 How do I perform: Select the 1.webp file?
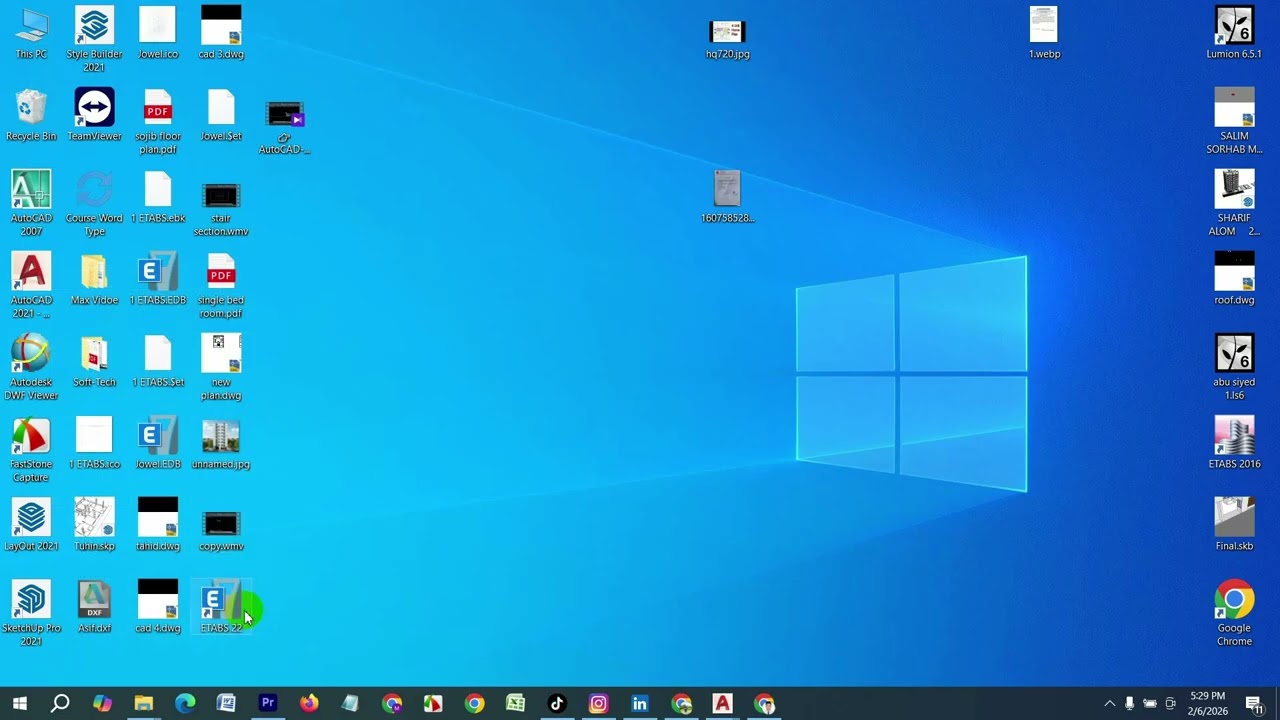click(1044, 33)
